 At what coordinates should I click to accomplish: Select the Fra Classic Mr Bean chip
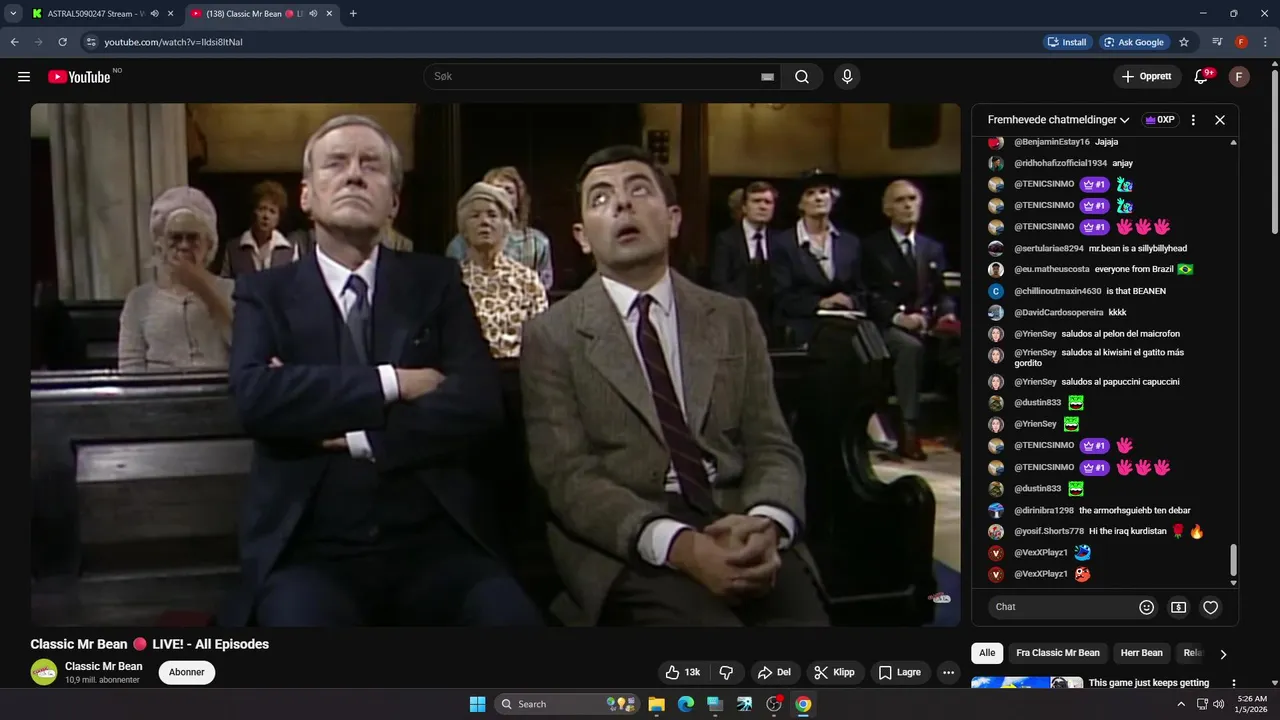[1058, 653]
